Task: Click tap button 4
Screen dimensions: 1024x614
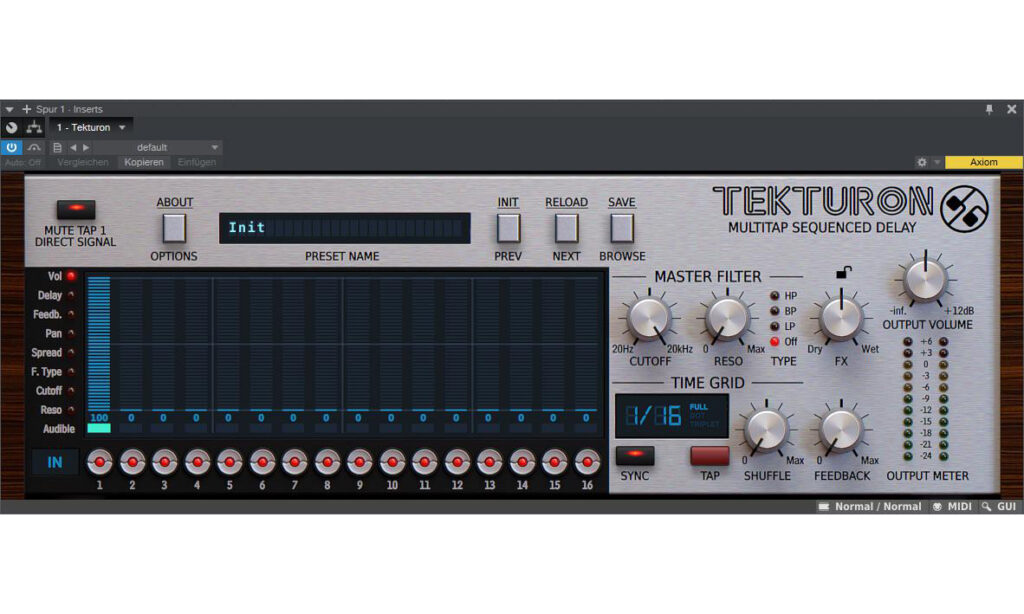Action: point(197,462)
